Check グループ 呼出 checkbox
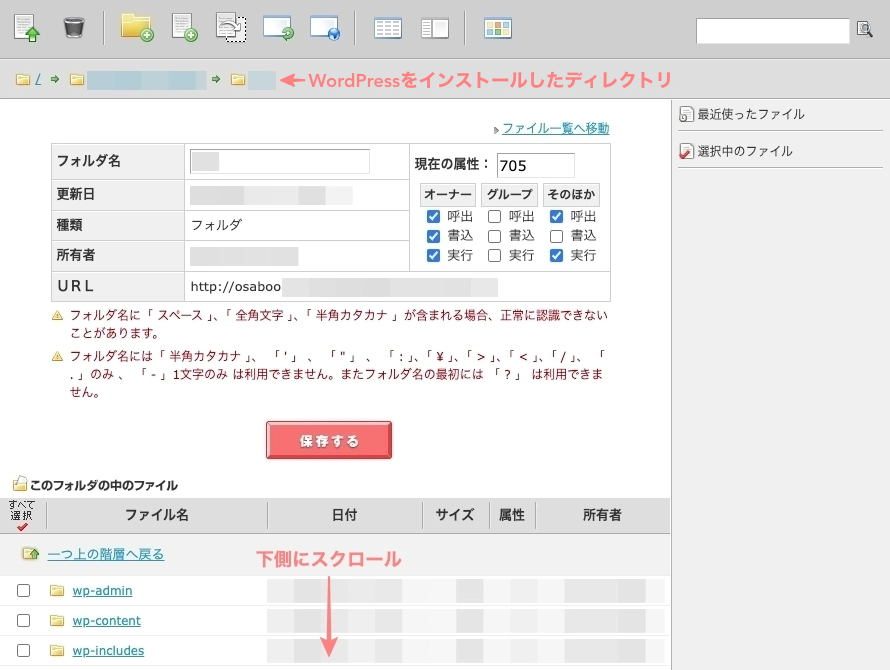Viewport: 890px width, 670px height. point(494,216)
